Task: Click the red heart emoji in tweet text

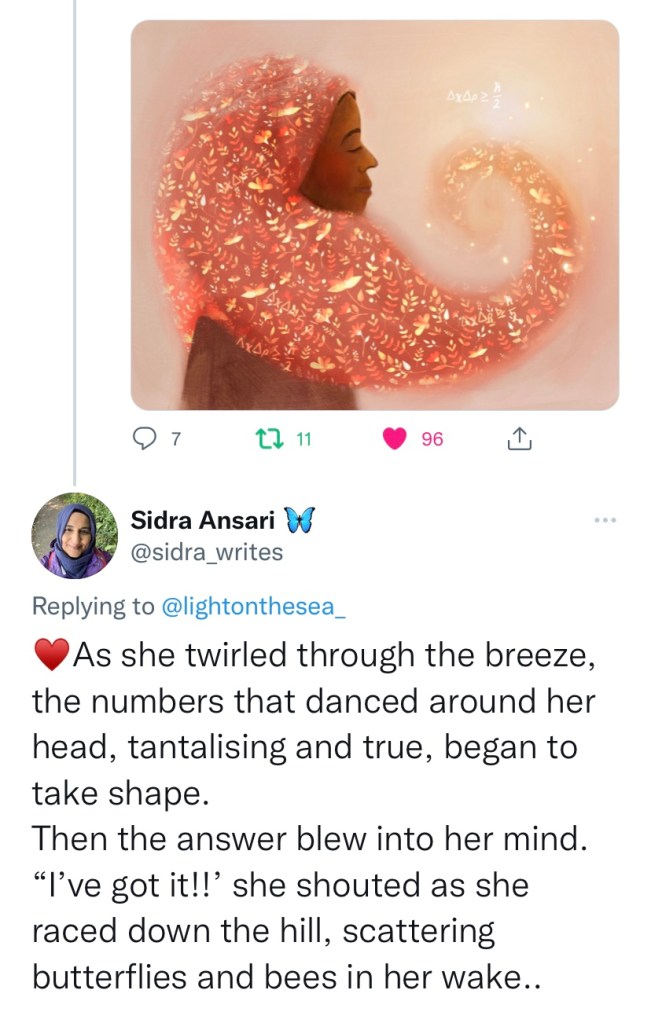Action: [50, 656]
